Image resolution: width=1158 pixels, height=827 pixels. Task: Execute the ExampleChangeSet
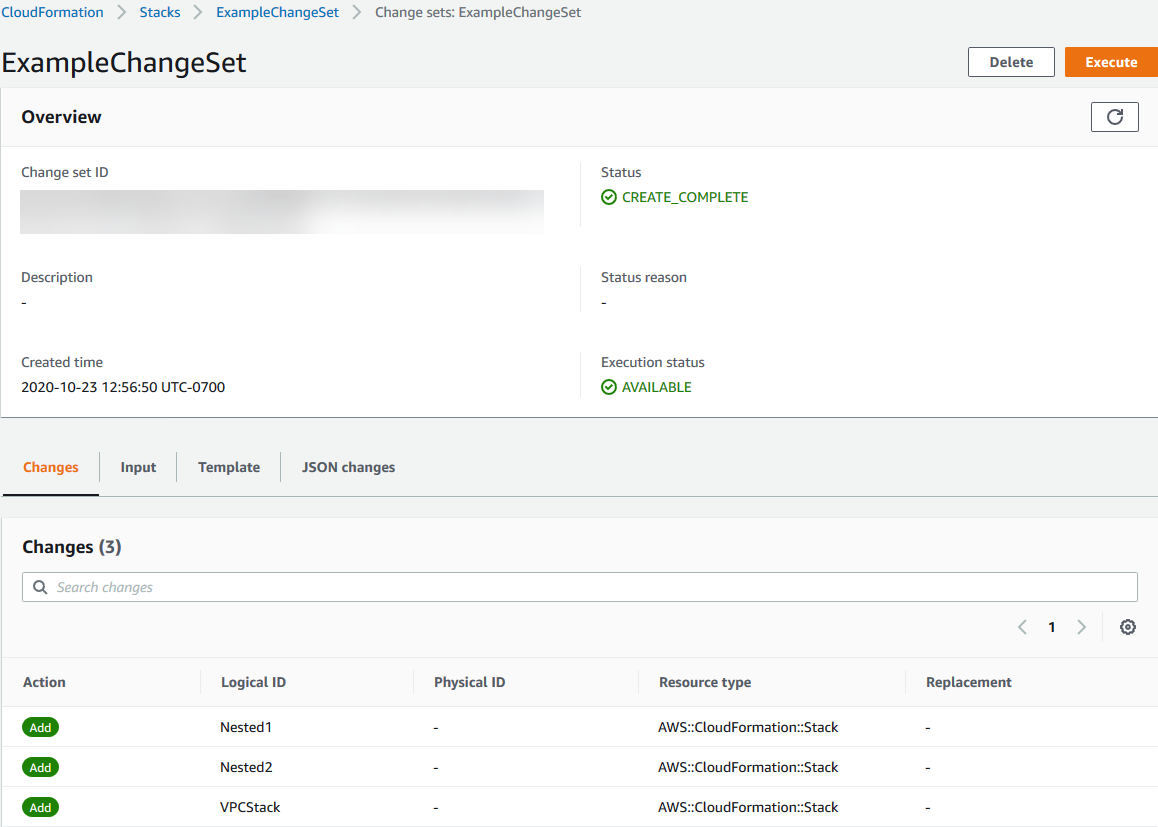click(x=1111, y=62)
